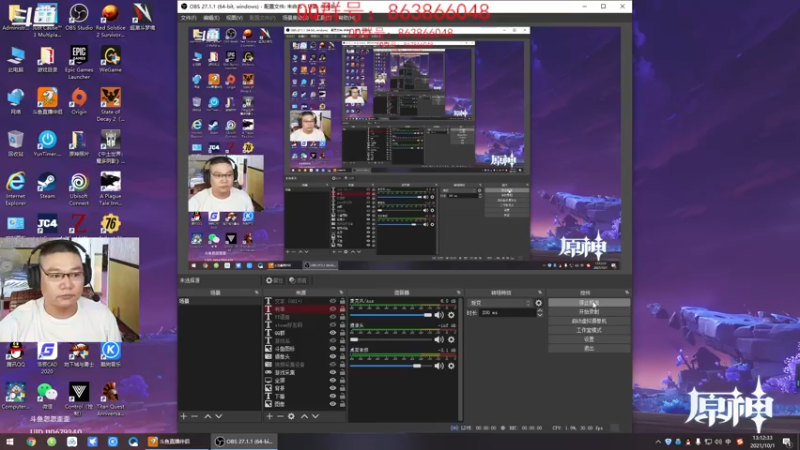Open source Filters button above docks
The height and width of the screenshot is (450, 800).
click(298, 281)
